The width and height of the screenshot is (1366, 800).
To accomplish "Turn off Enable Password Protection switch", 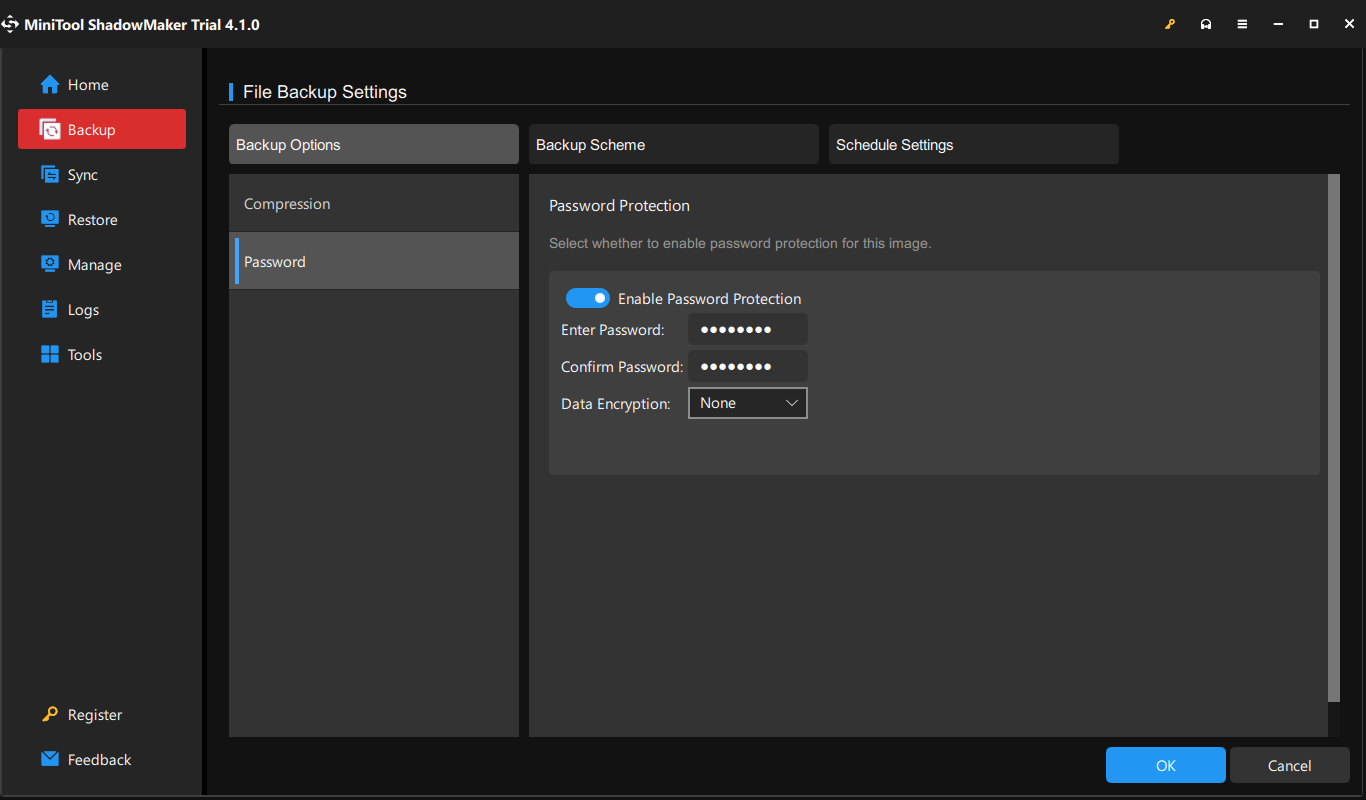I will click(x=588, y=298).
